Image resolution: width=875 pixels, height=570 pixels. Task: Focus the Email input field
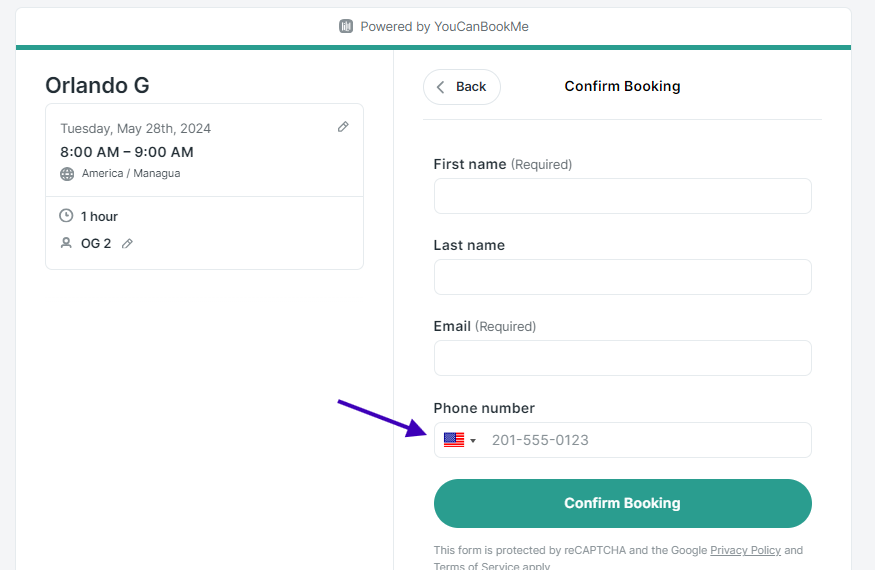622,358
